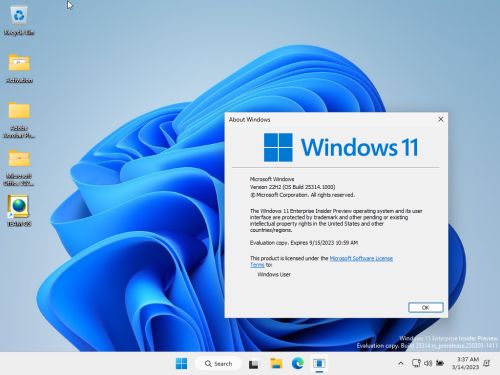Close the About Windows dialog
This screenshot has height=375, width=500.
(x=441, y=119)
